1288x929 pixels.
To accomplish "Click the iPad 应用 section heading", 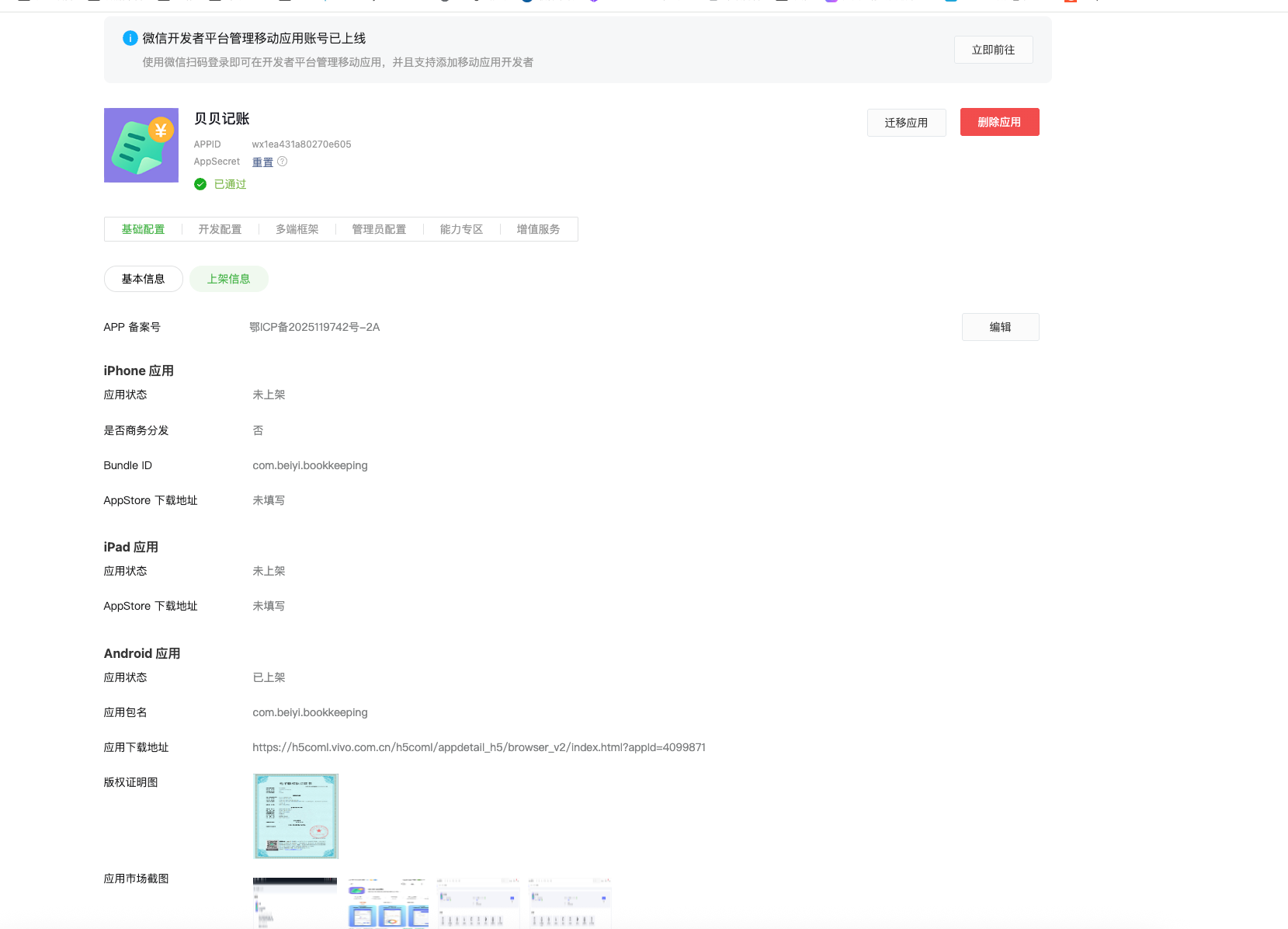I will [x=131, y=547].
